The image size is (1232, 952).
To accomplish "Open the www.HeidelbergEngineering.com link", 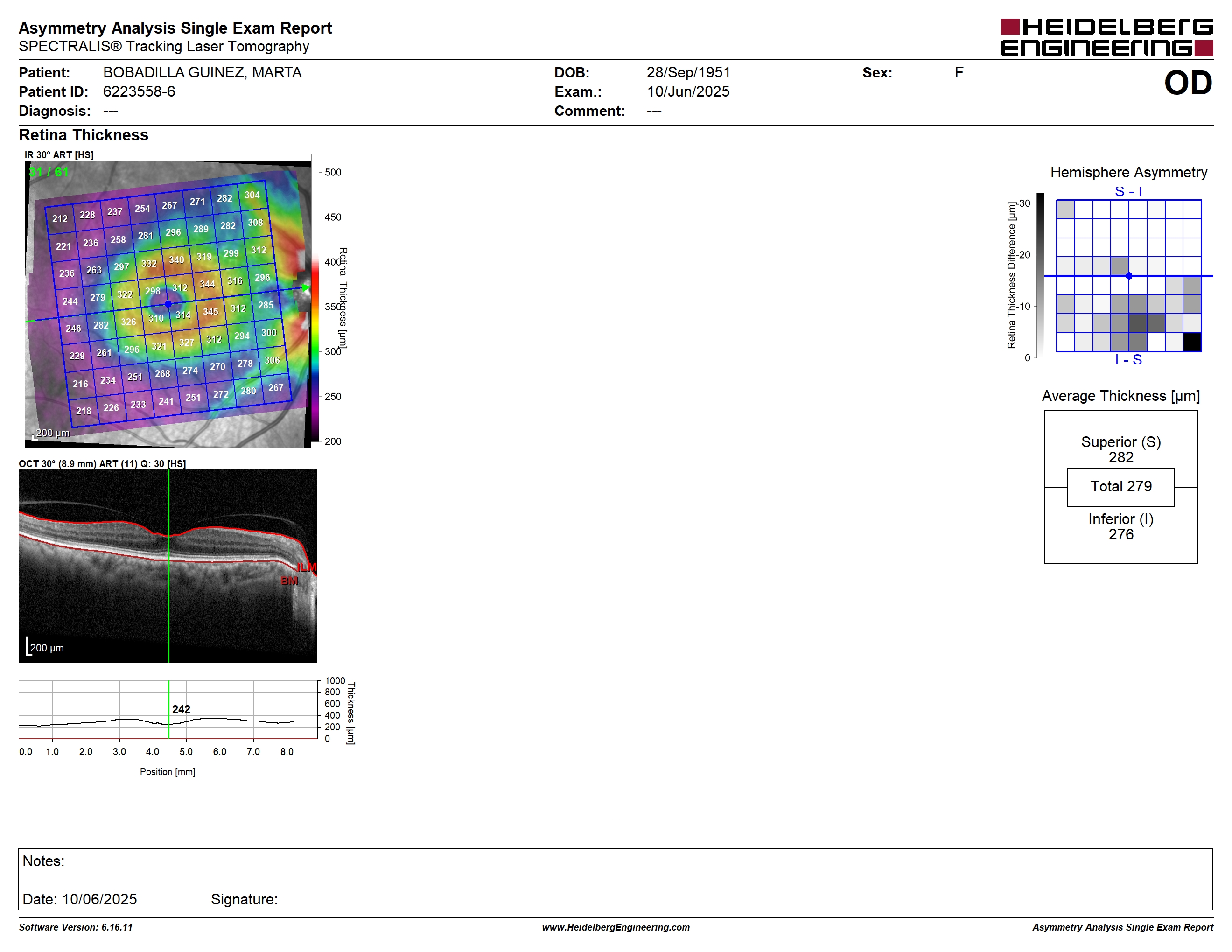I will tap(616, 928).
